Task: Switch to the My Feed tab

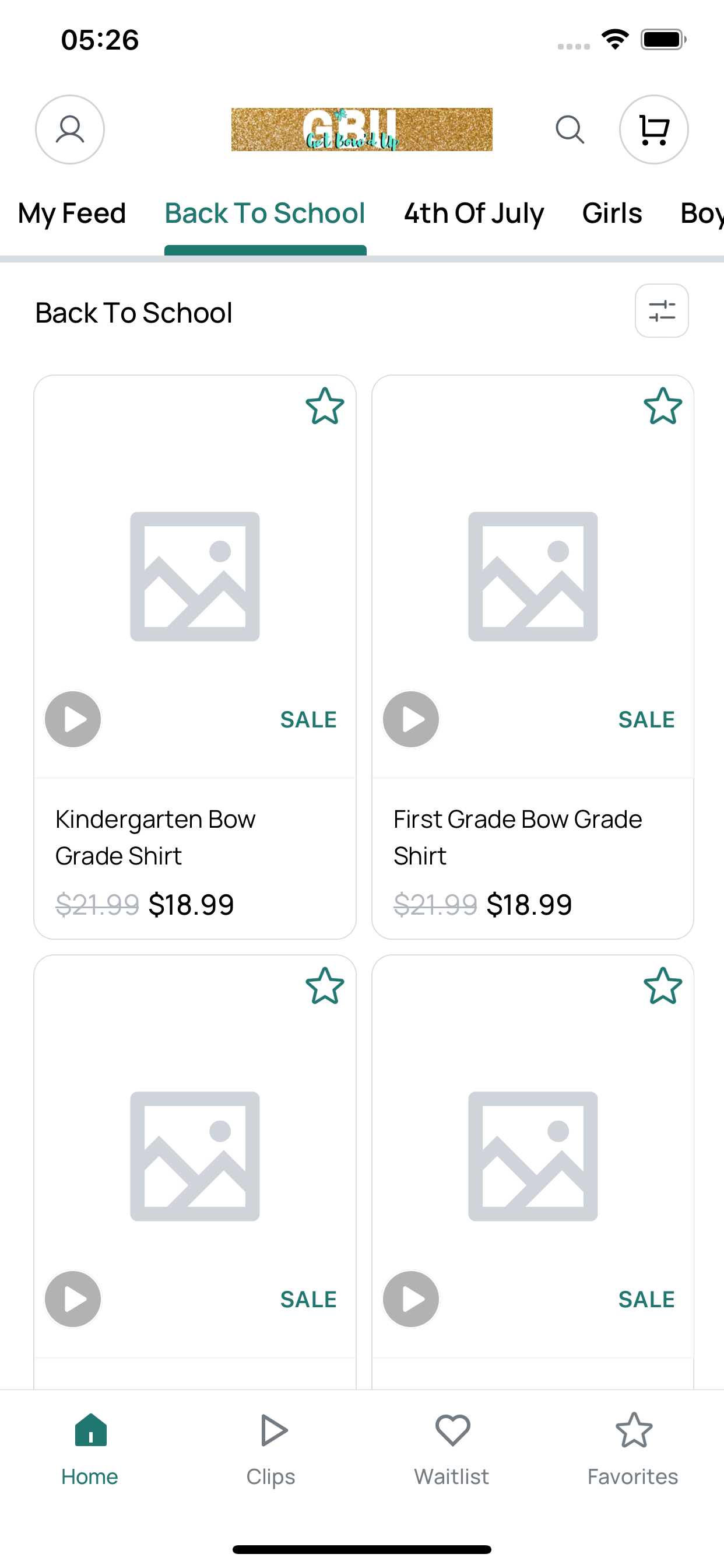Action: click(72, 213)
